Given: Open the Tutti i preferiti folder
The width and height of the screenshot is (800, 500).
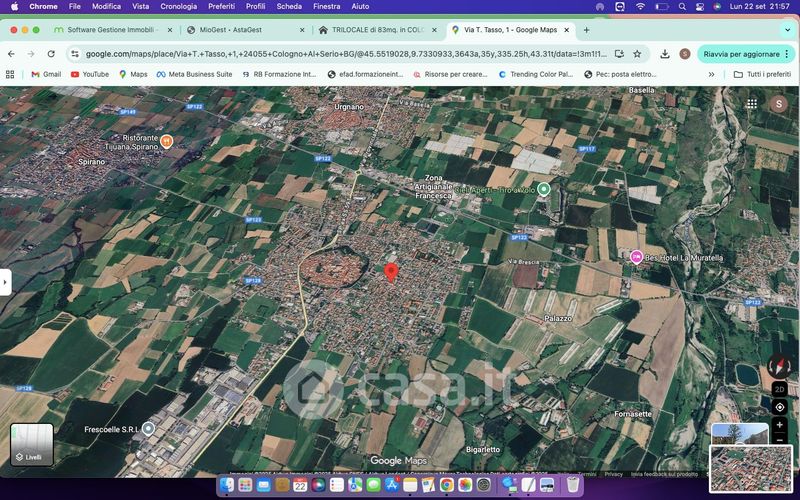Looking at the screenshot, I should coord(761,74).
